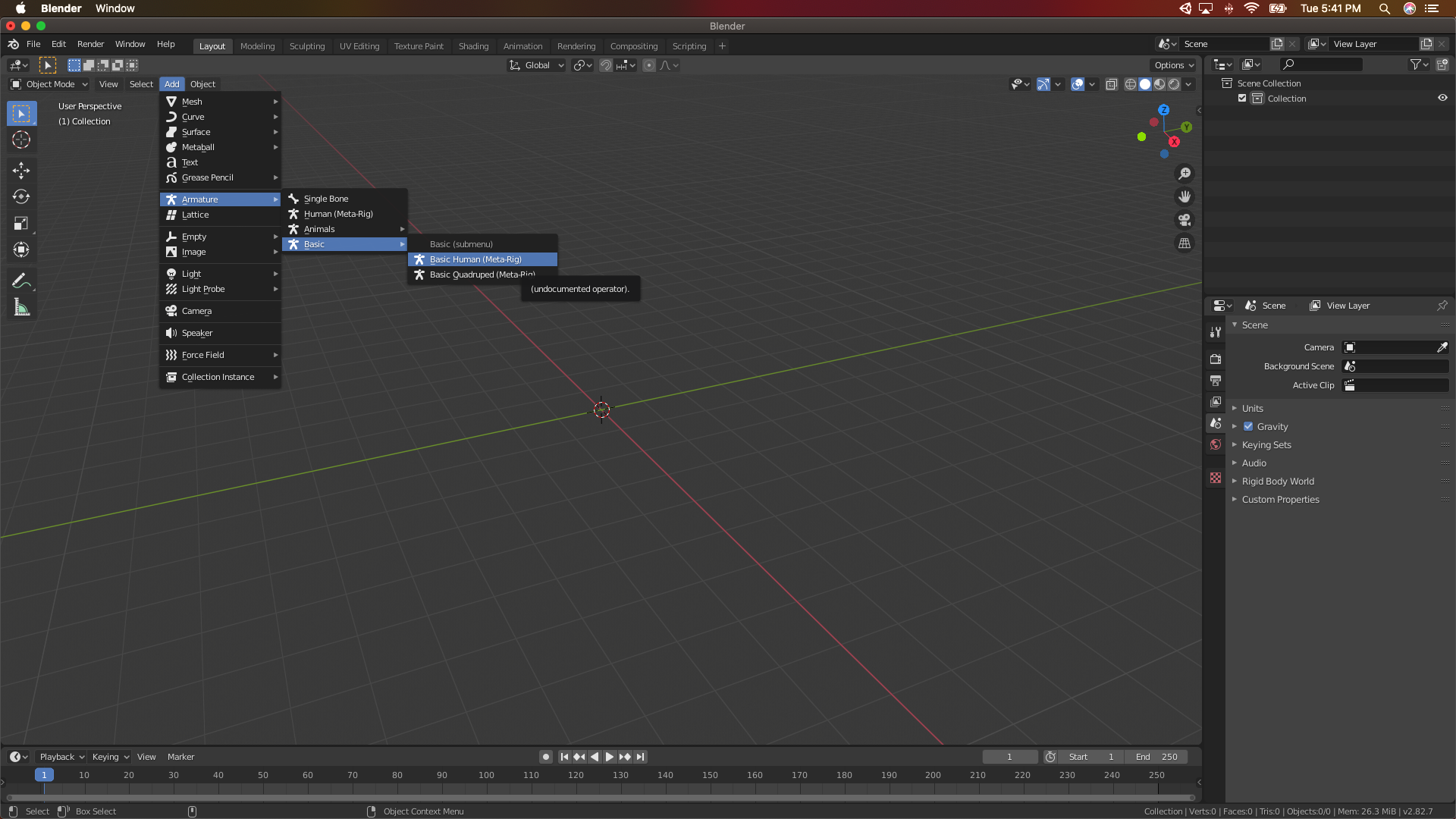Switch to the Shading workspace tab
This screenshot has height=819, width=1456.
pos(473,46)
